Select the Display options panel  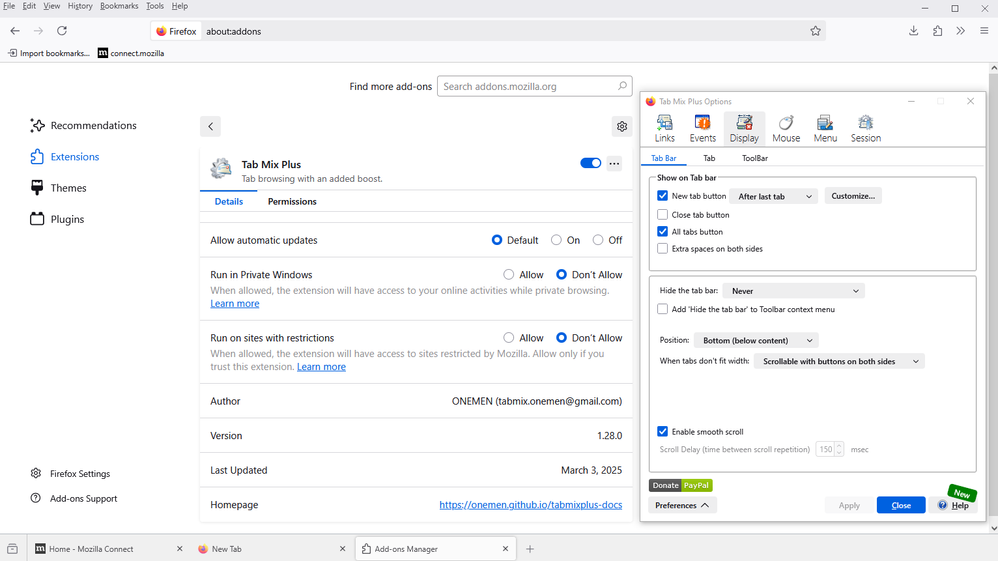point(743,128)
